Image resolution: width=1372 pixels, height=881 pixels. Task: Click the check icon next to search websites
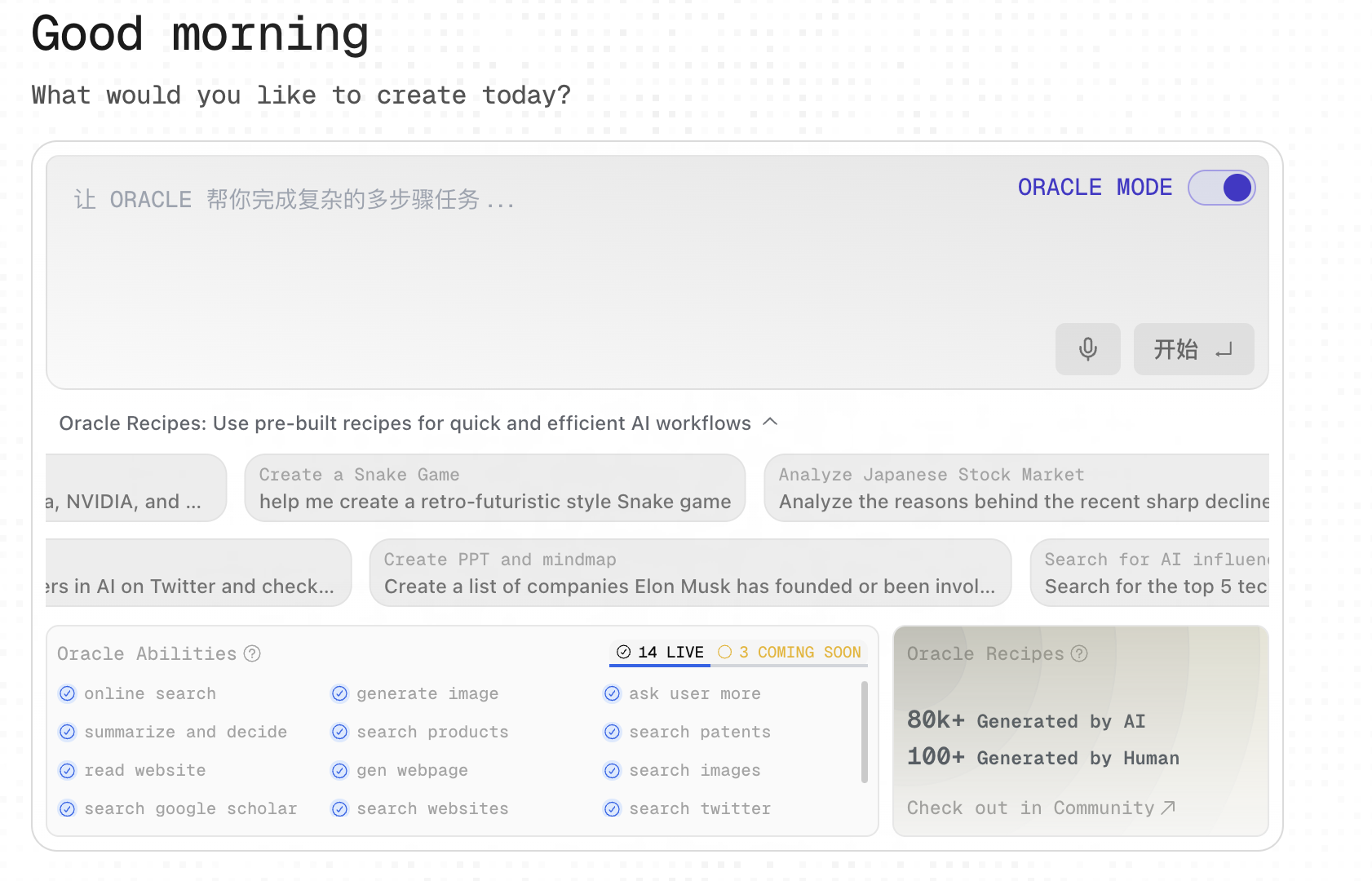pos(340,808)
